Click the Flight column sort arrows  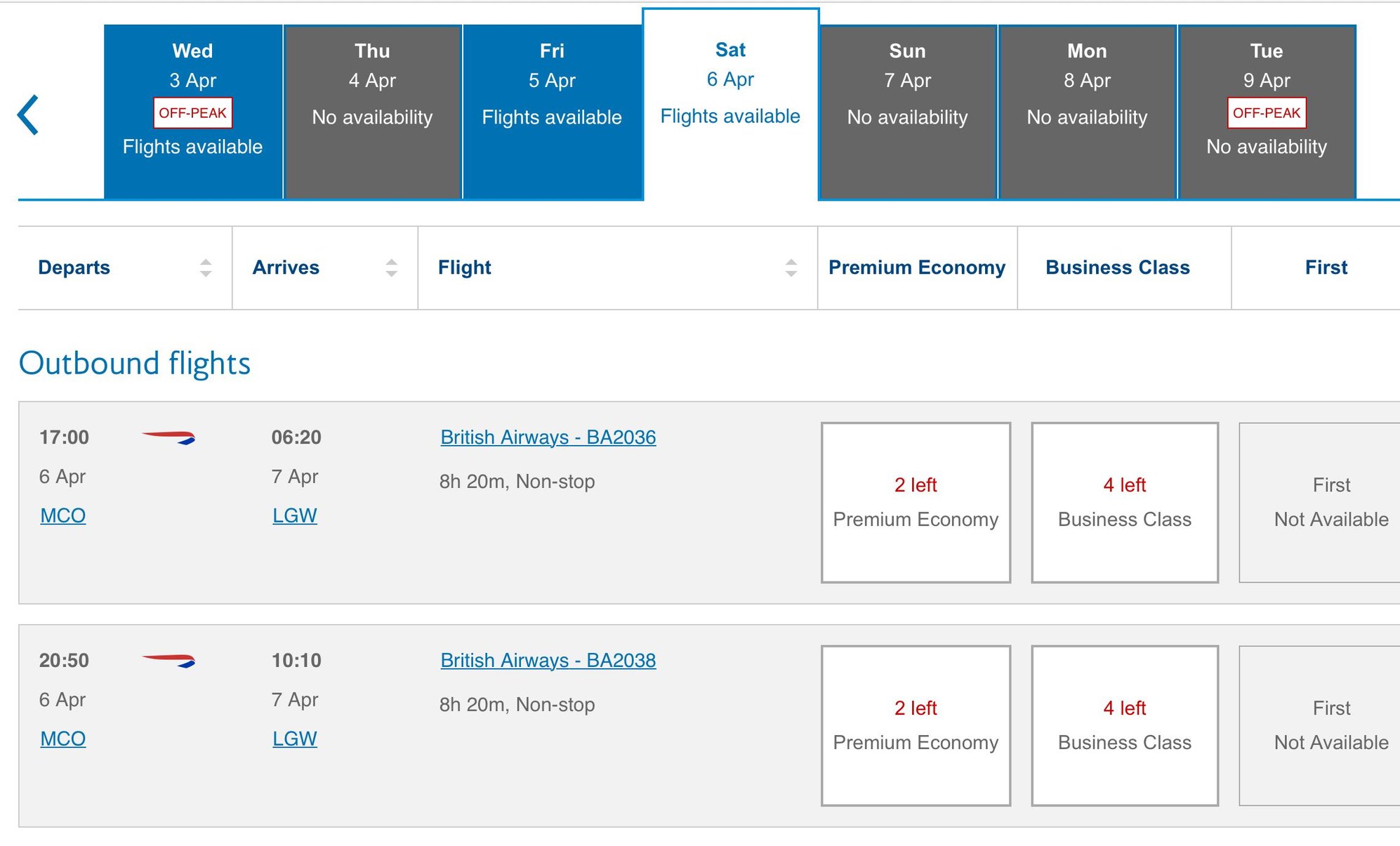[x=791, y=267]
